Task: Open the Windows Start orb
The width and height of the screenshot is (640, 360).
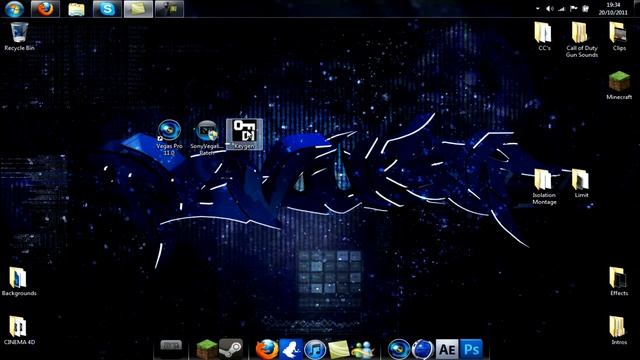Action: click(14, 9)
